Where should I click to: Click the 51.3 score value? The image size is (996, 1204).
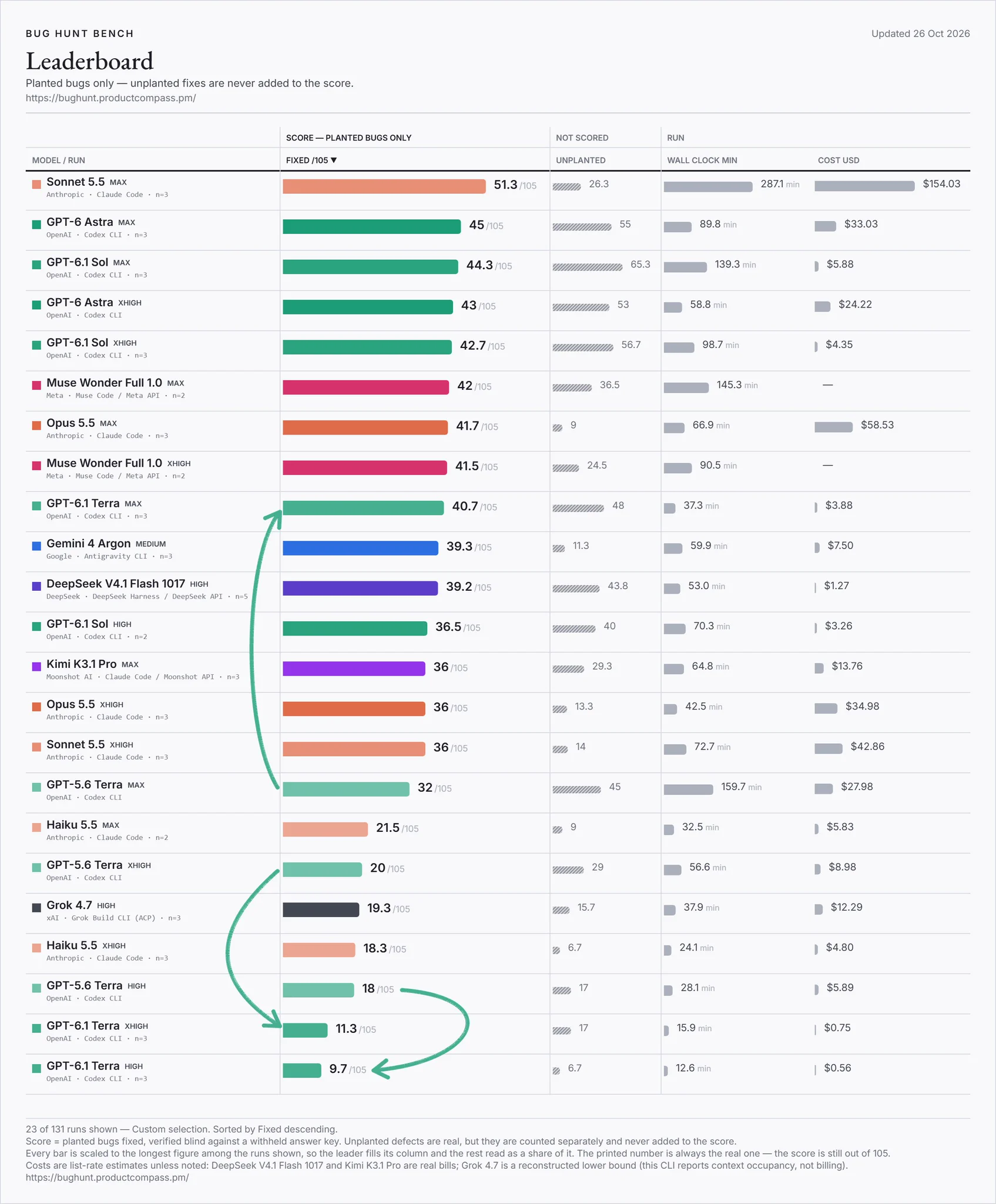505,185
